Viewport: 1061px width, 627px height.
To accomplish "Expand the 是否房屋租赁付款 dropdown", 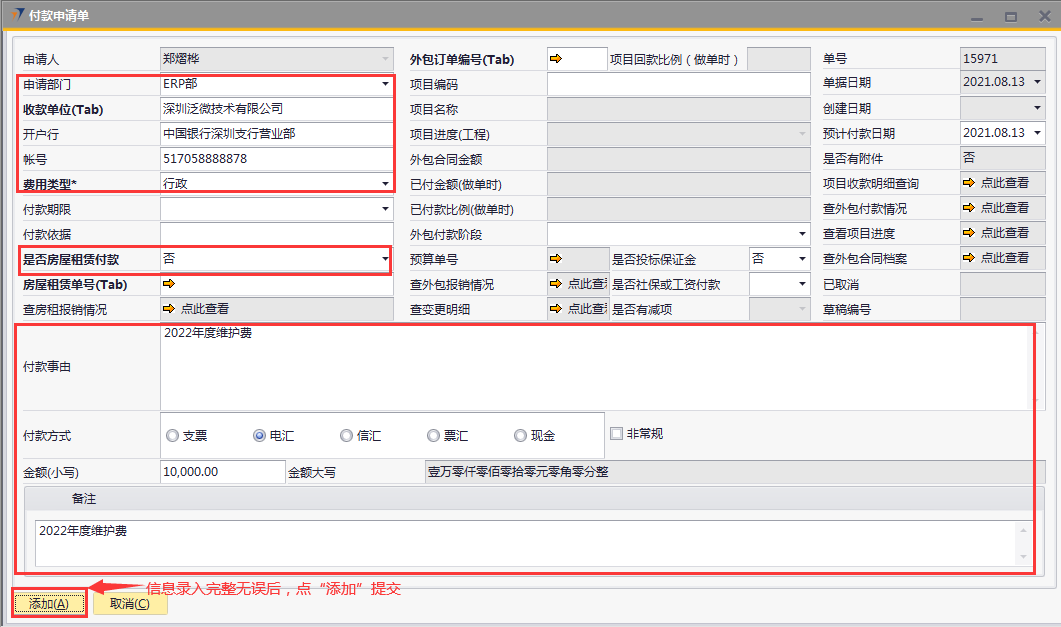I will click(385, 259).
